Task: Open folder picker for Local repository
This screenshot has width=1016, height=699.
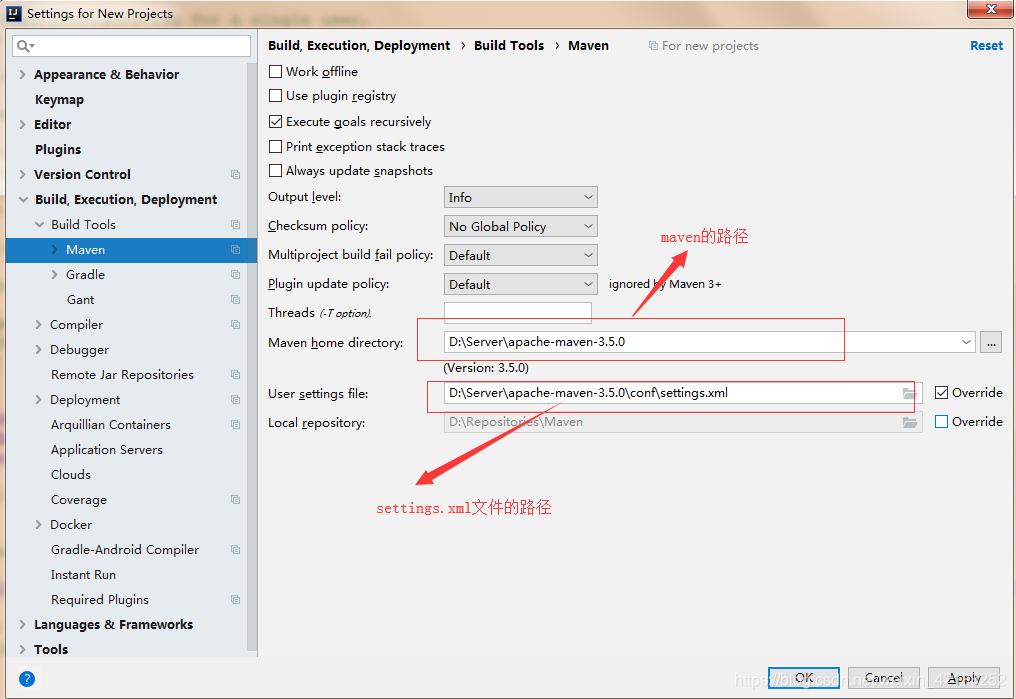Action: point(910,422)
